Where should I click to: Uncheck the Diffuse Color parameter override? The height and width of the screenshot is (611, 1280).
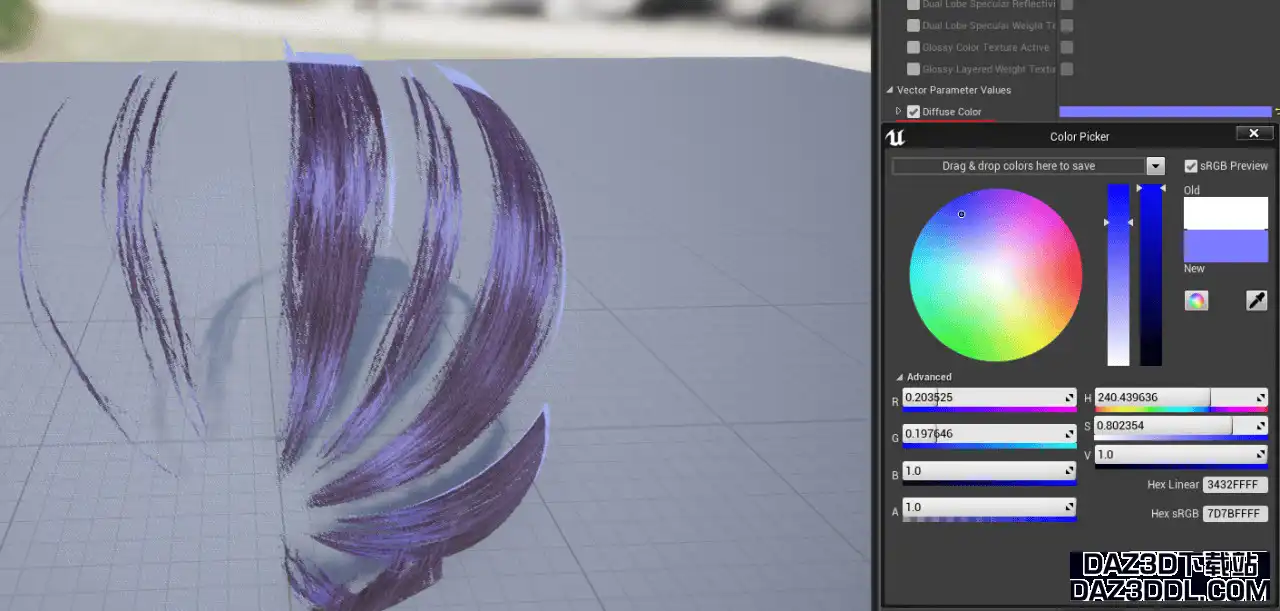pos(913,112)
